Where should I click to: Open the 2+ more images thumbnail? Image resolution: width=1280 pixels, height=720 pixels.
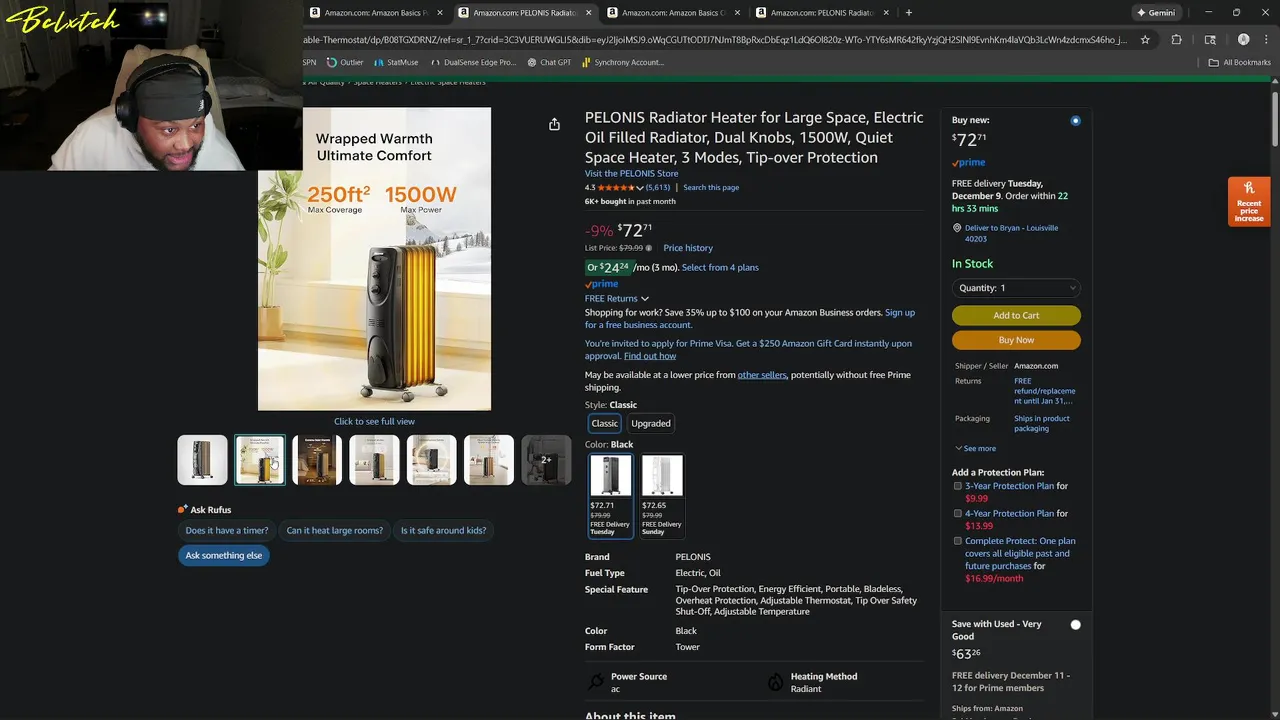point(546,460)
